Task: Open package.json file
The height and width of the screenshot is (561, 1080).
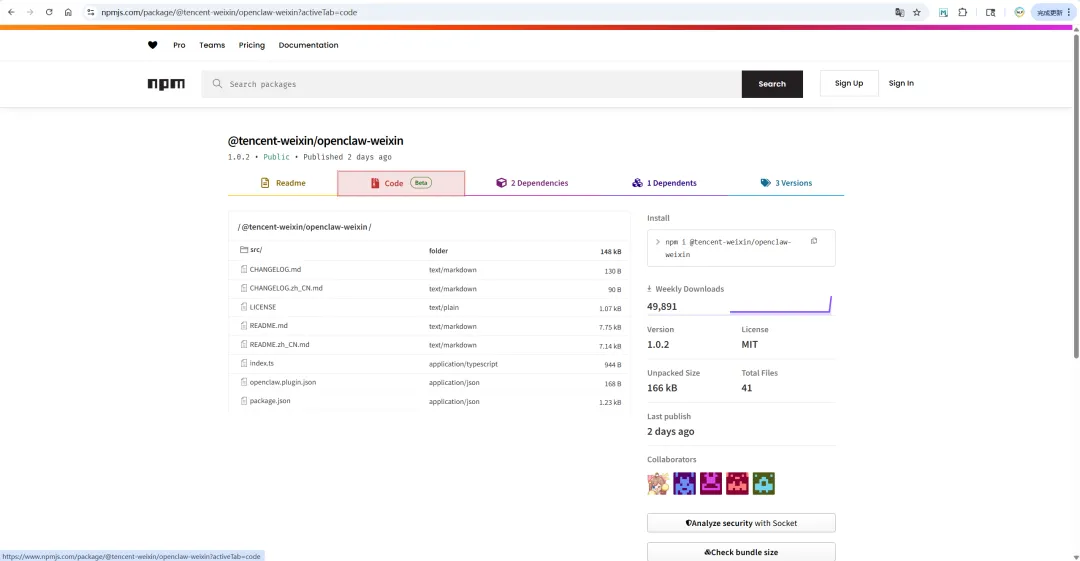Action: click(x=270, y=400)
